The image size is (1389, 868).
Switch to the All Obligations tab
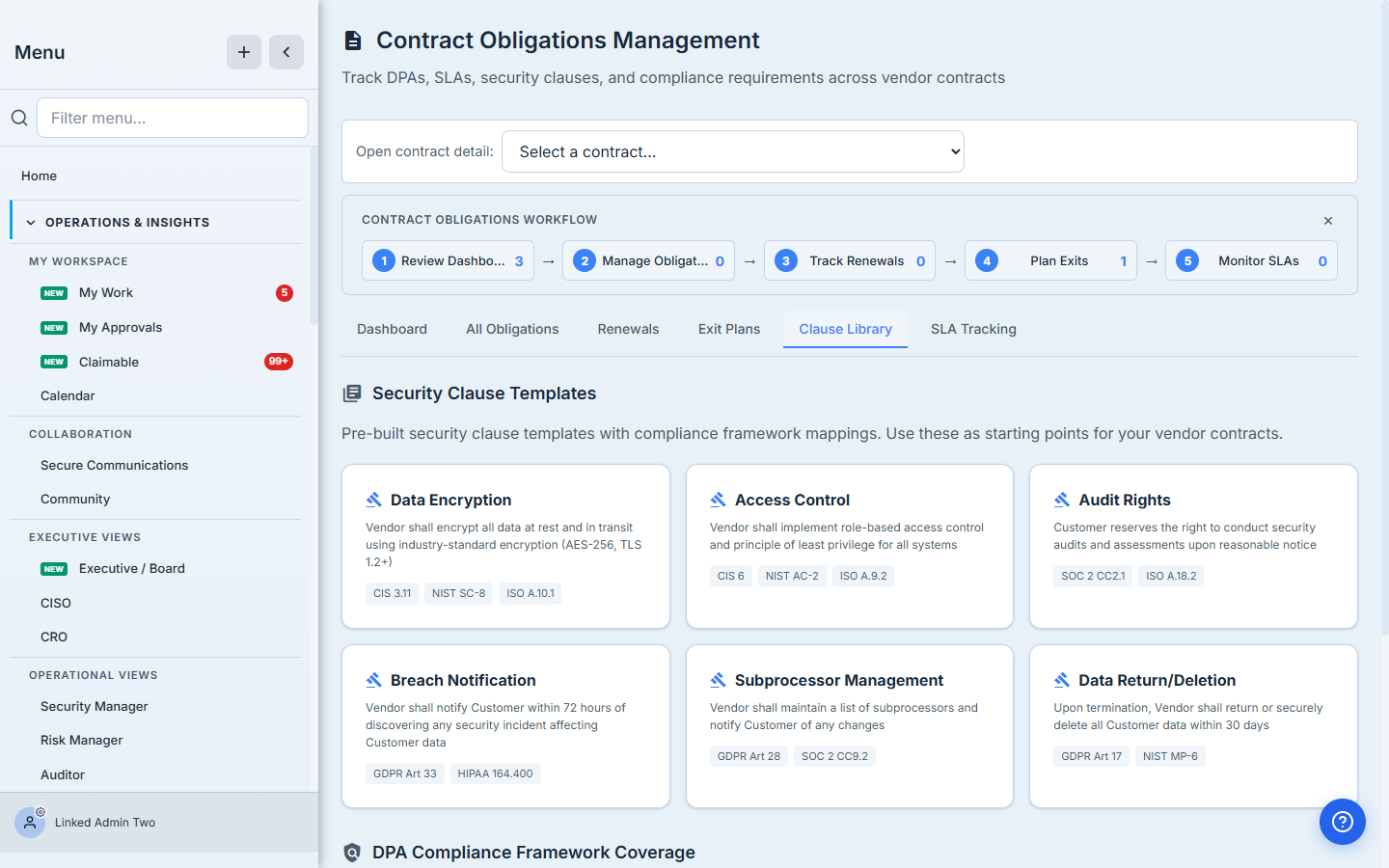[x=512, y=329]
